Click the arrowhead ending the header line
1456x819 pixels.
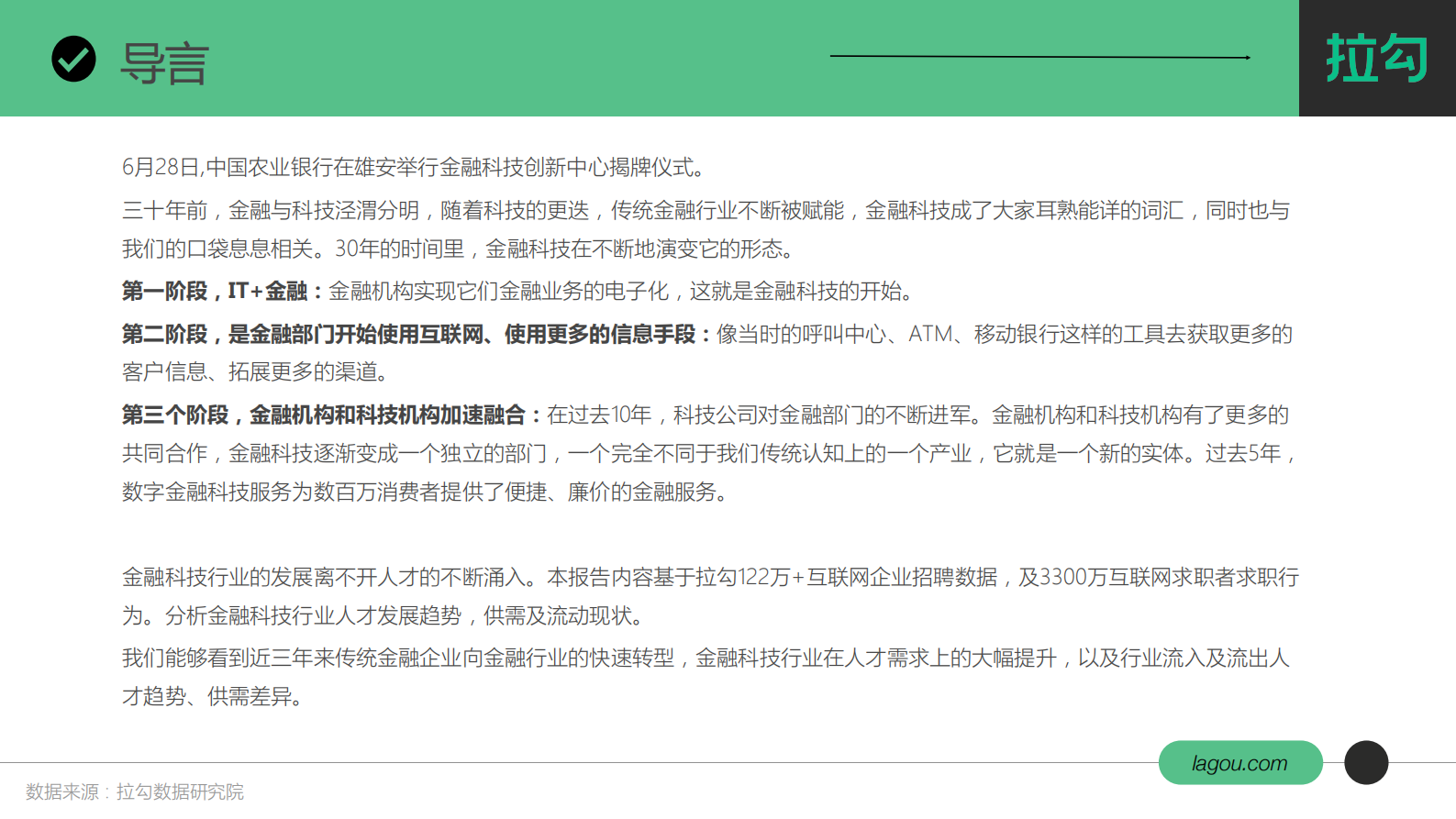pos(1247,57)
